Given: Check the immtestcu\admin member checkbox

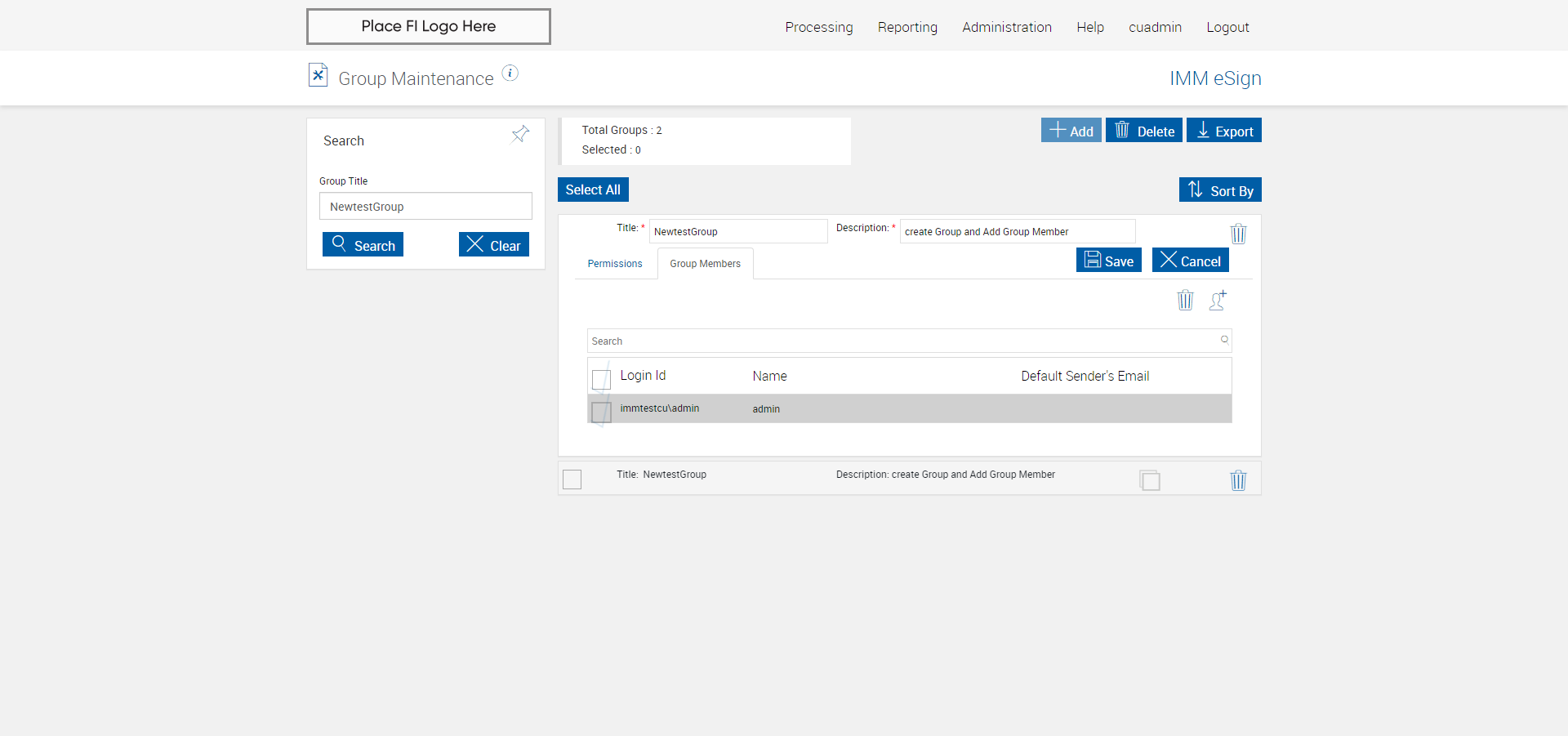Looking at the screenshot, I should click(x=601, y=411).
